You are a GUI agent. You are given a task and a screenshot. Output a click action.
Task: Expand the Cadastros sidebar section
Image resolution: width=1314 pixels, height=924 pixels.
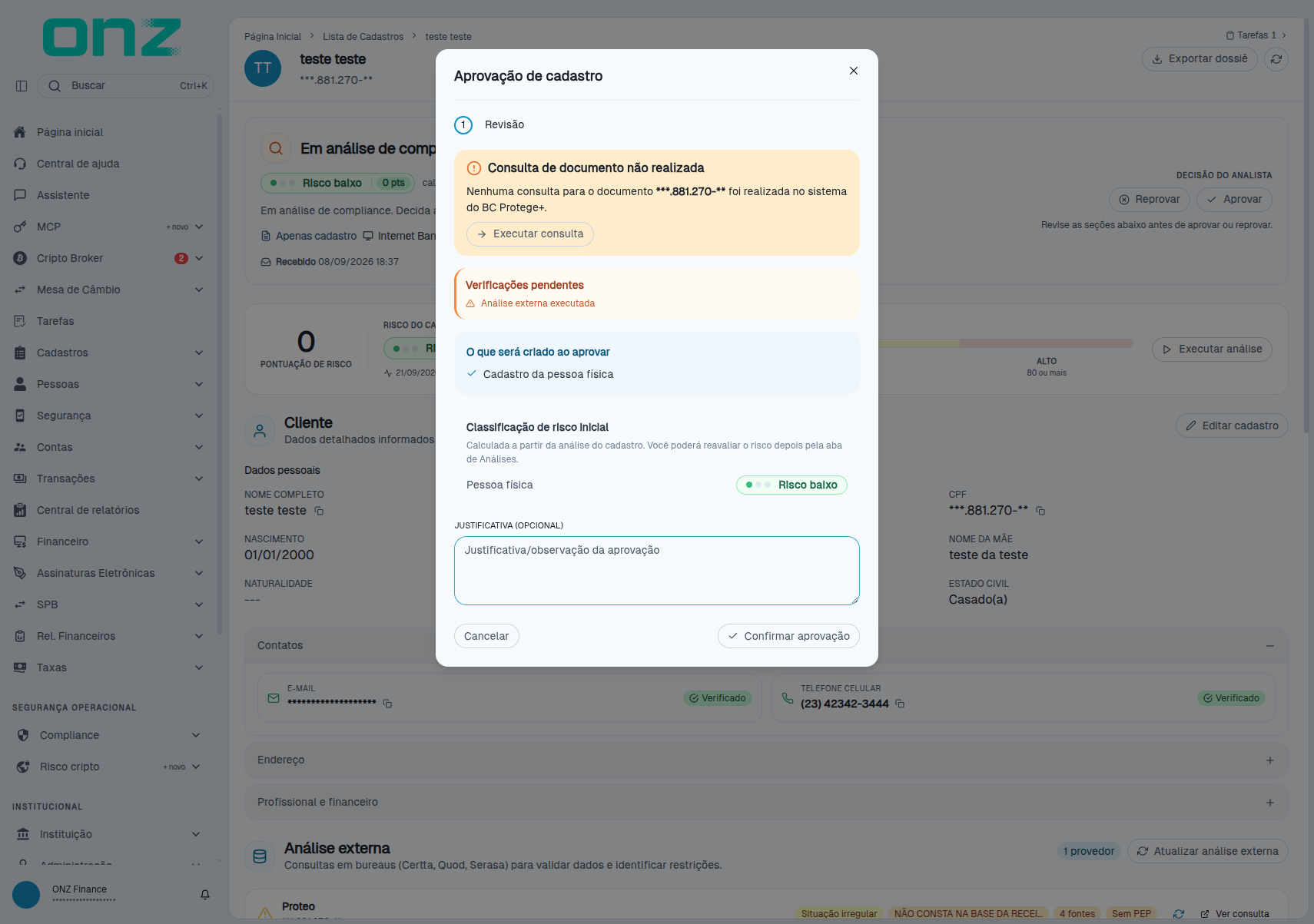pyautogui.click(x=199, y=353)
